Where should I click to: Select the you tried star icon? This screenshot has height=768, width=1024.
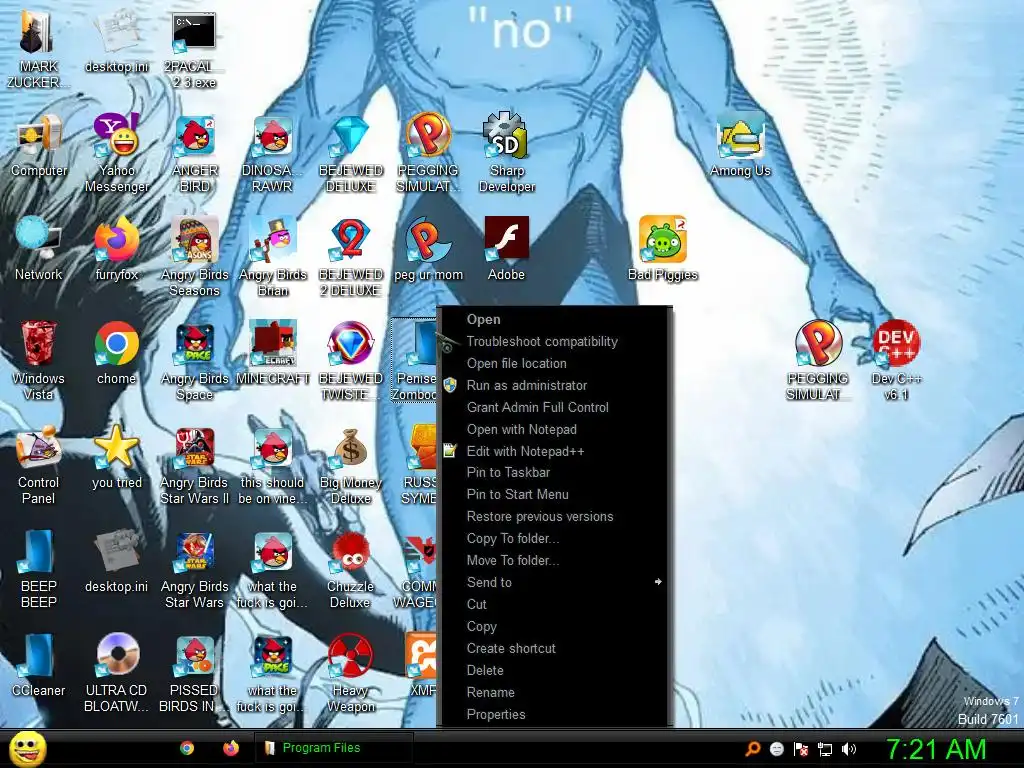[x=116, y=448]
